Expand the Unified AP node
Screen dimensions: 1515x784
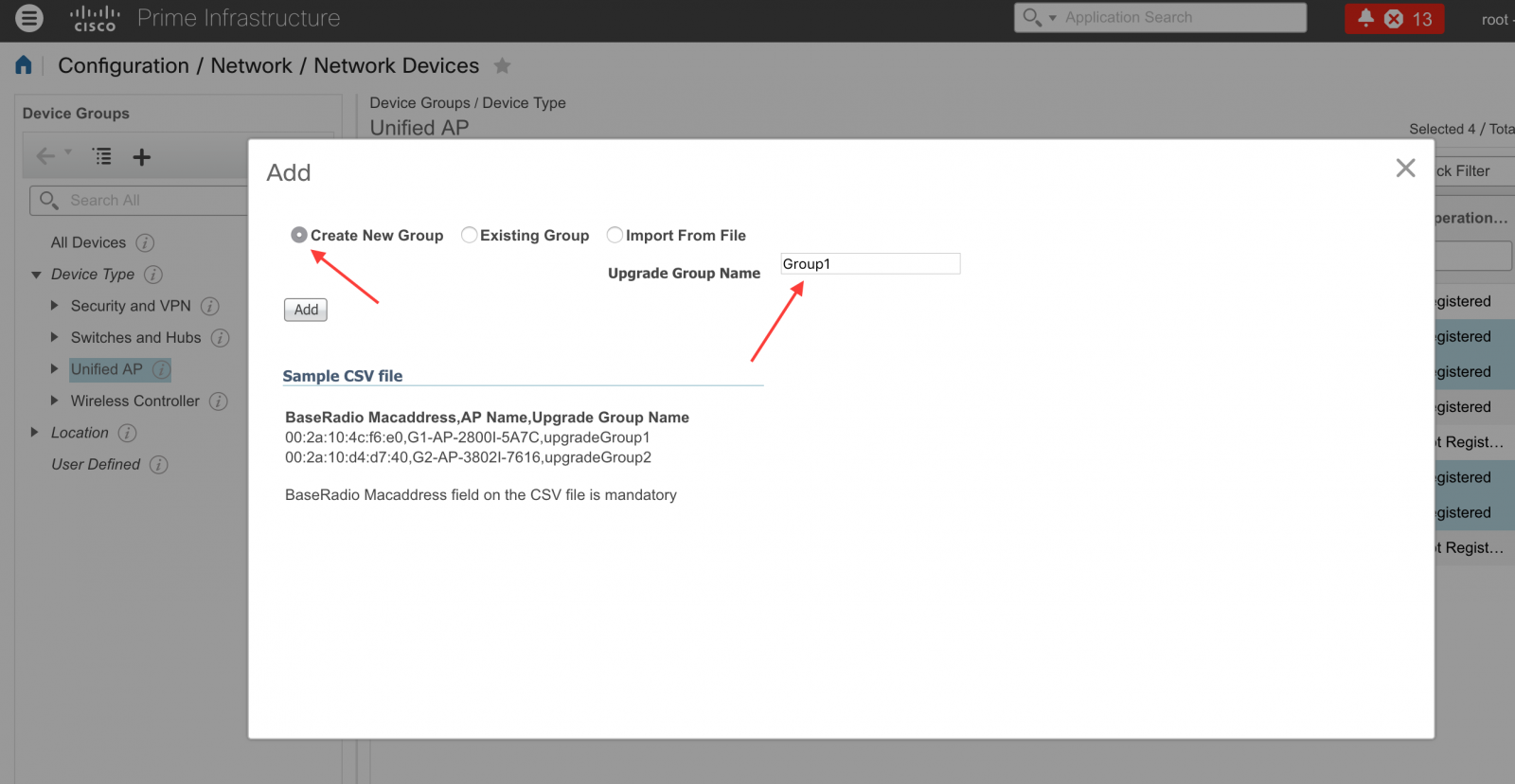tap(54, 369)
